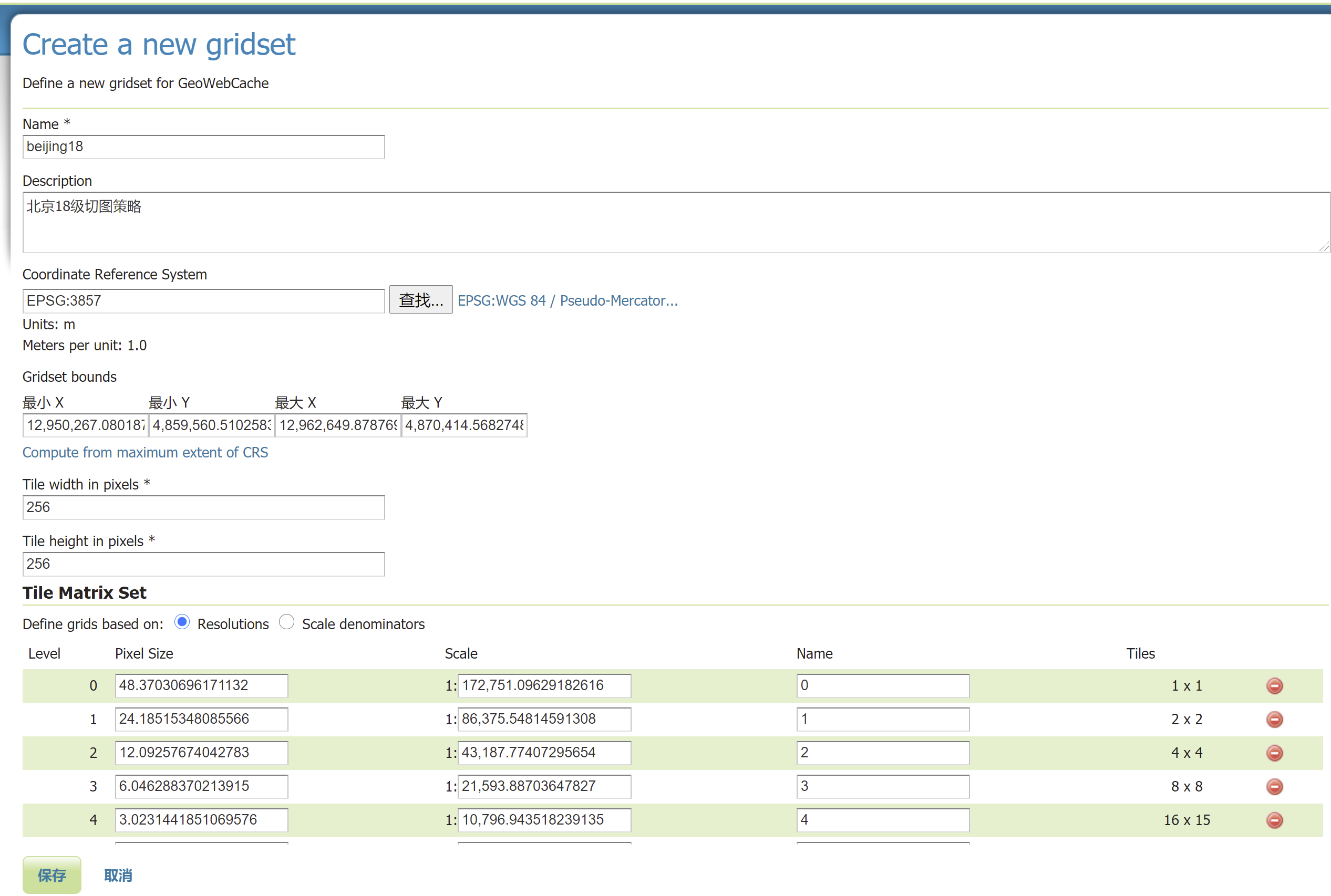Focus the 最小 X bounds field

(x=85, y=425)
